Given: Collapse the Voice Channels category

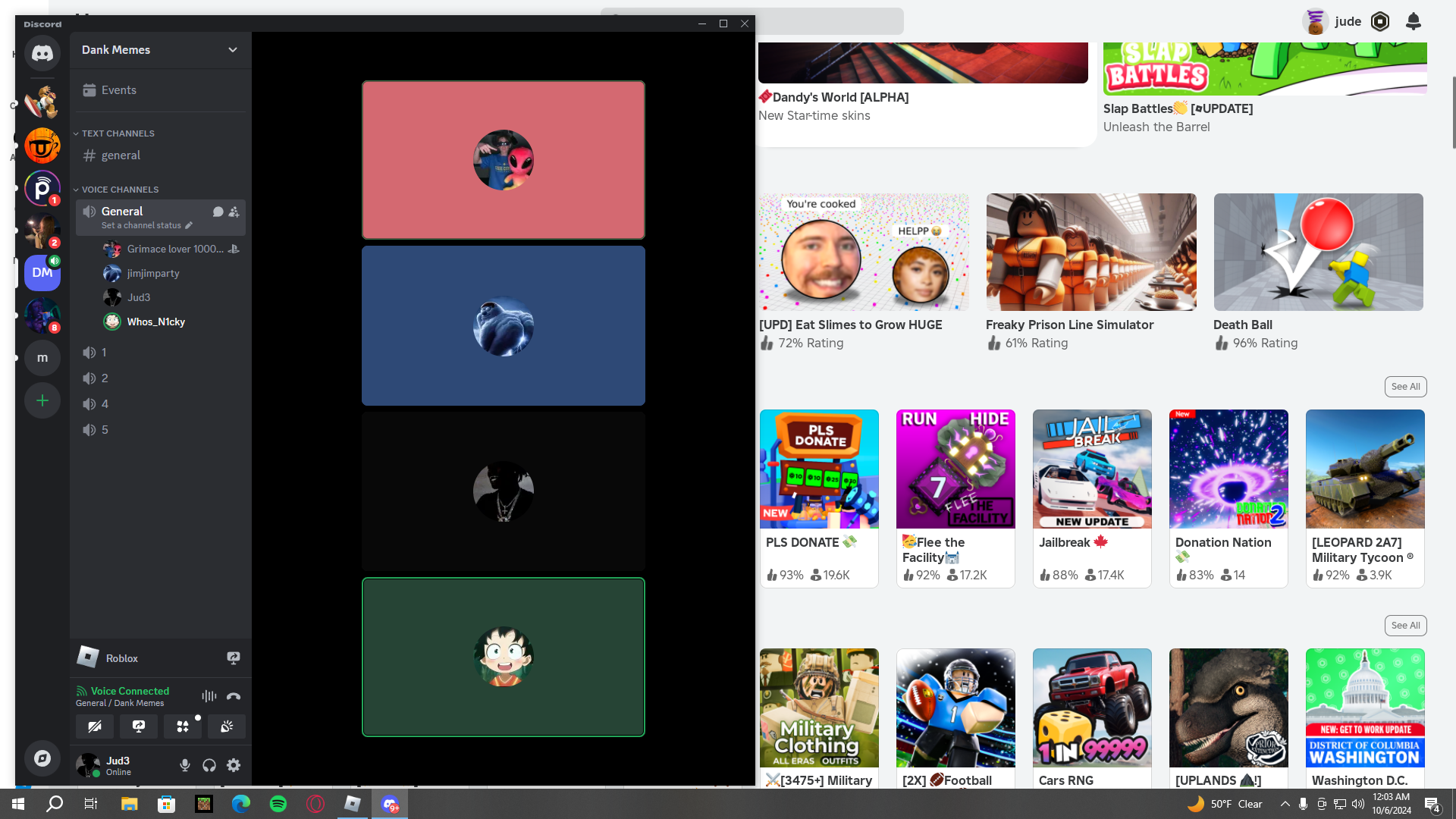Looking at the screenshot, I should pos(120,190).
